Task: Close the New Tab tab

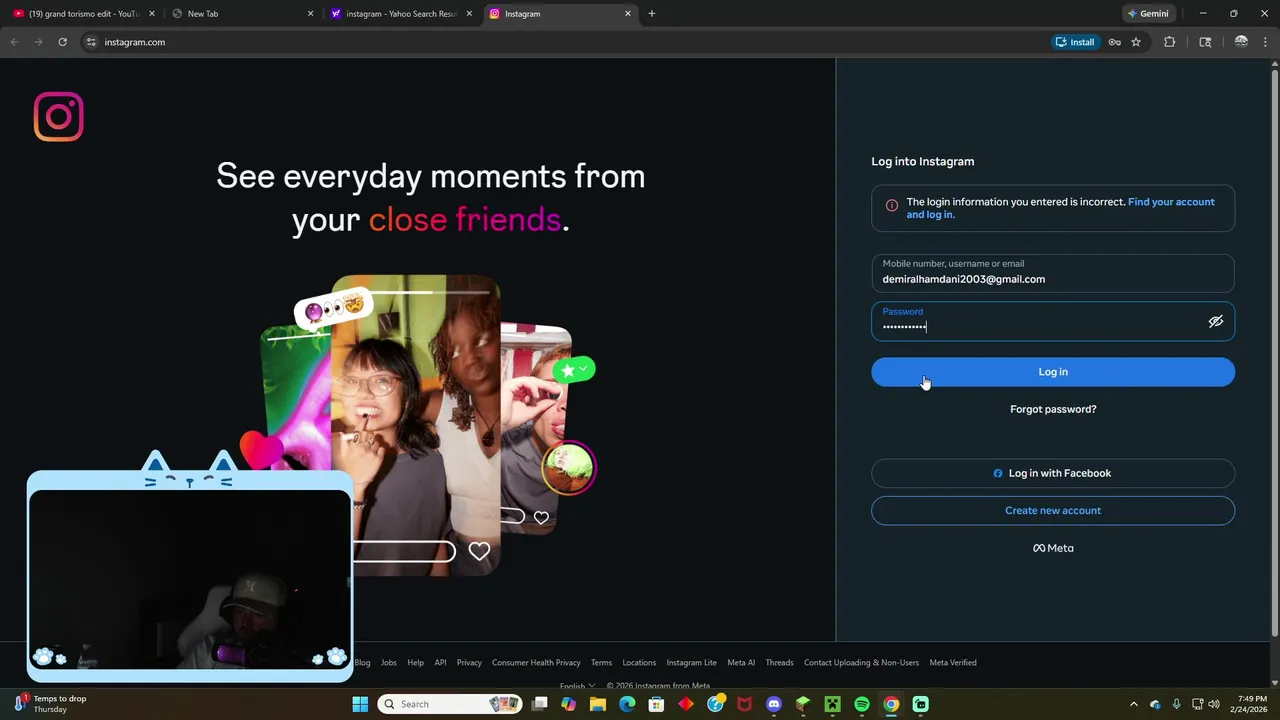Action: click(x=310, y=14)
